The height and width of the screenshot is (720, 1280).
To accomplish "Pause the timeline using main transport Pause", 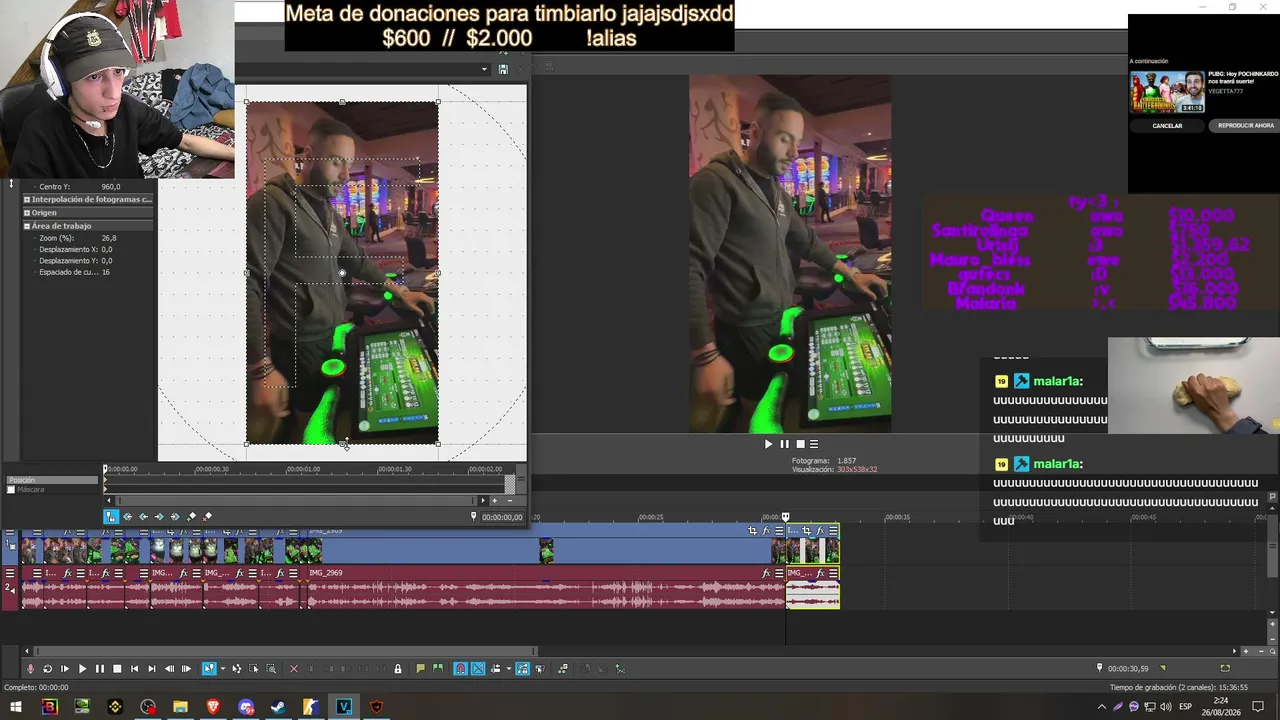I will click(99, 669).
